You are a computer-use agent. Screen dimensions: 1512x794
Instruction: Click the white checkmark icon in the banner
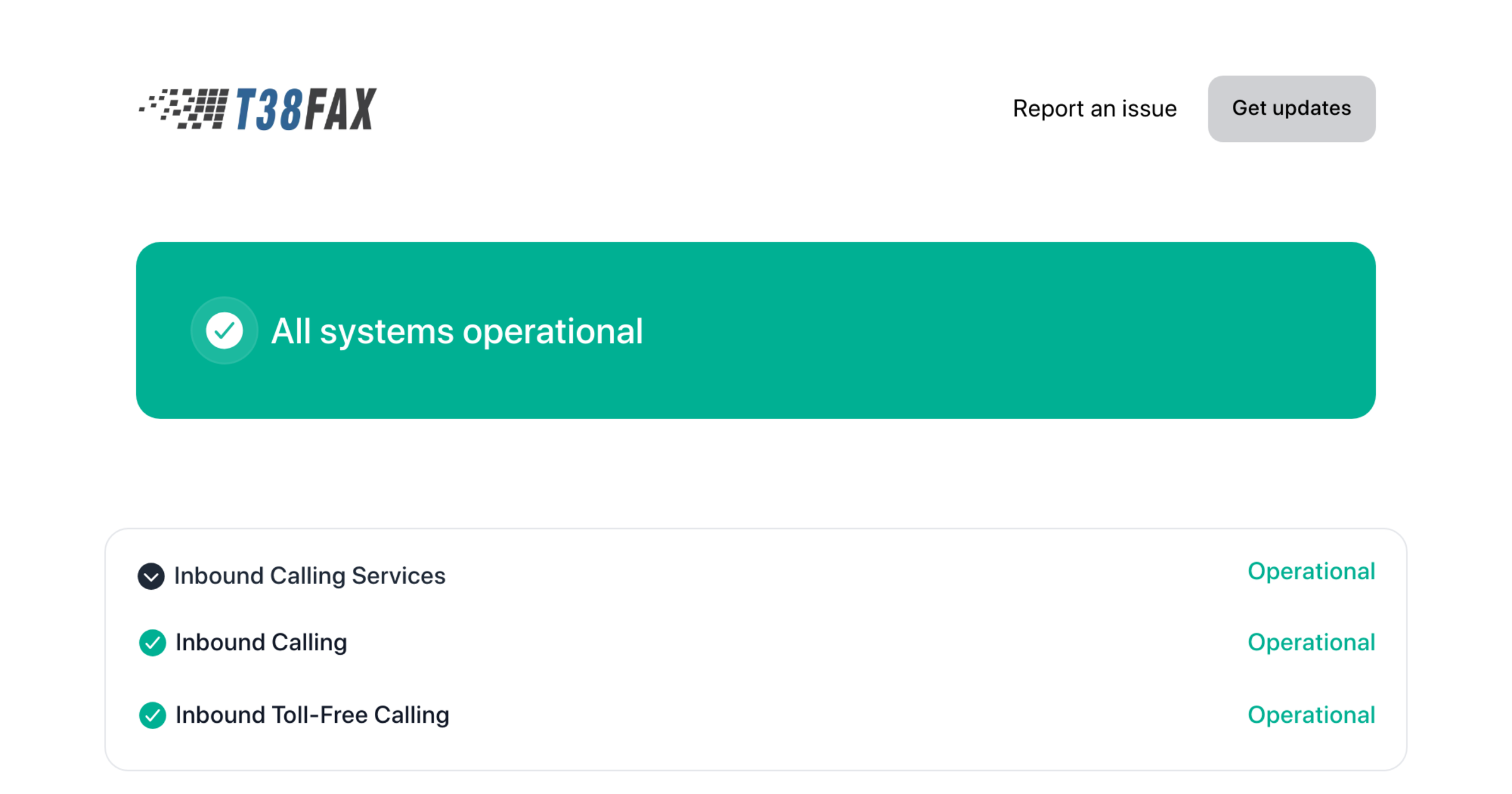(224, 330)
